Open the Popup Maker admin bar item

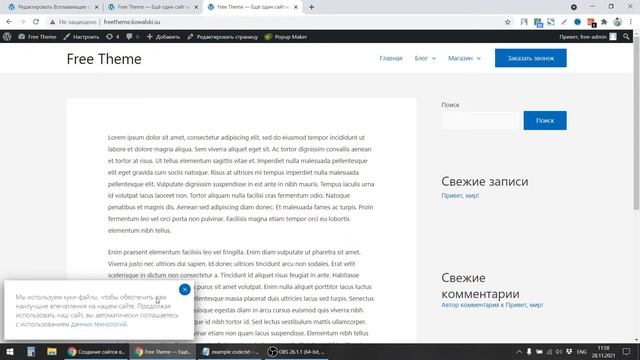[x=286, y=37]
